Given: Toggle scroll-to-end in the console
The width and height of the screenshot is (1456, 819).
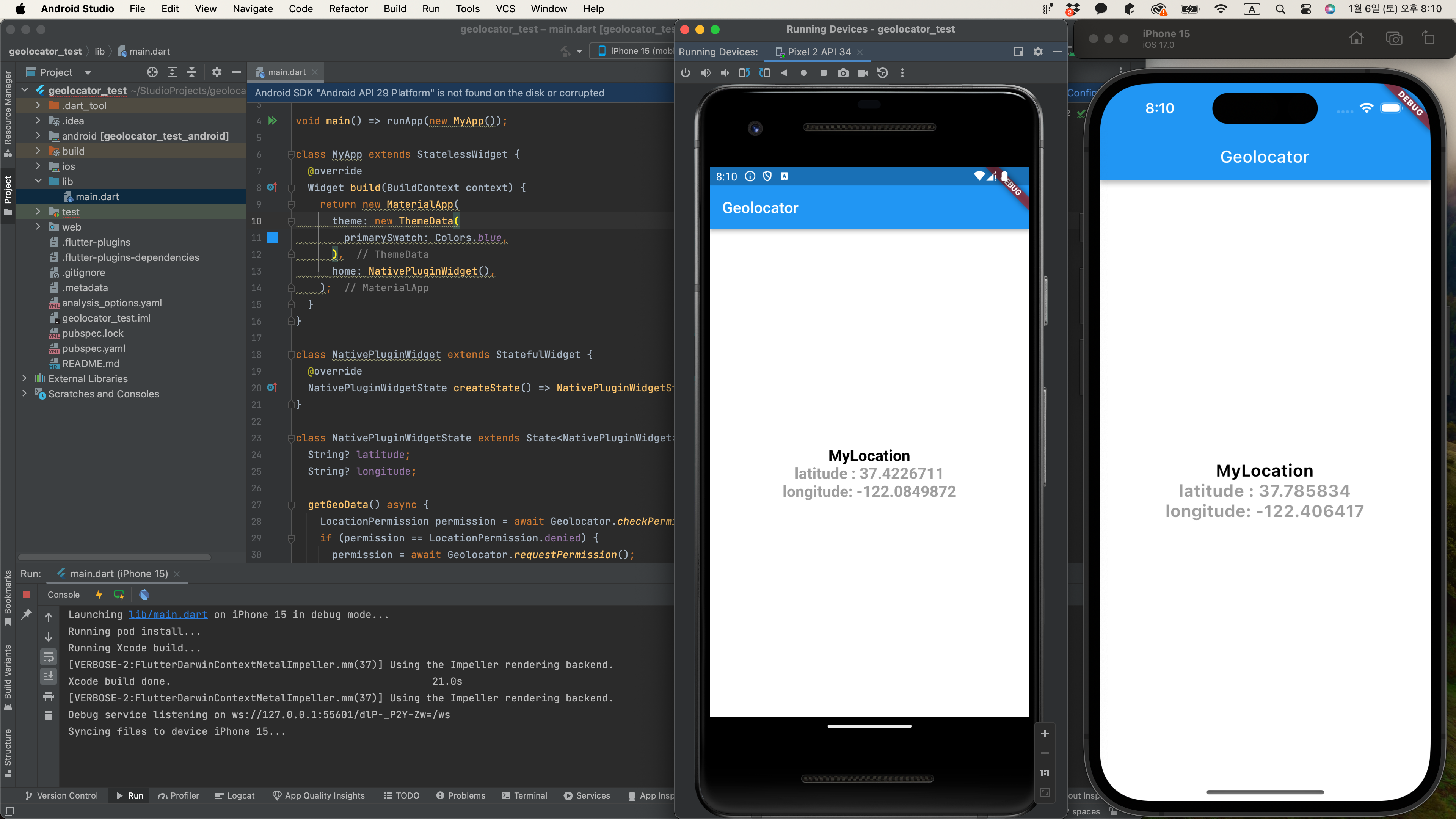Looking at the screenshot, I should 49,676.
